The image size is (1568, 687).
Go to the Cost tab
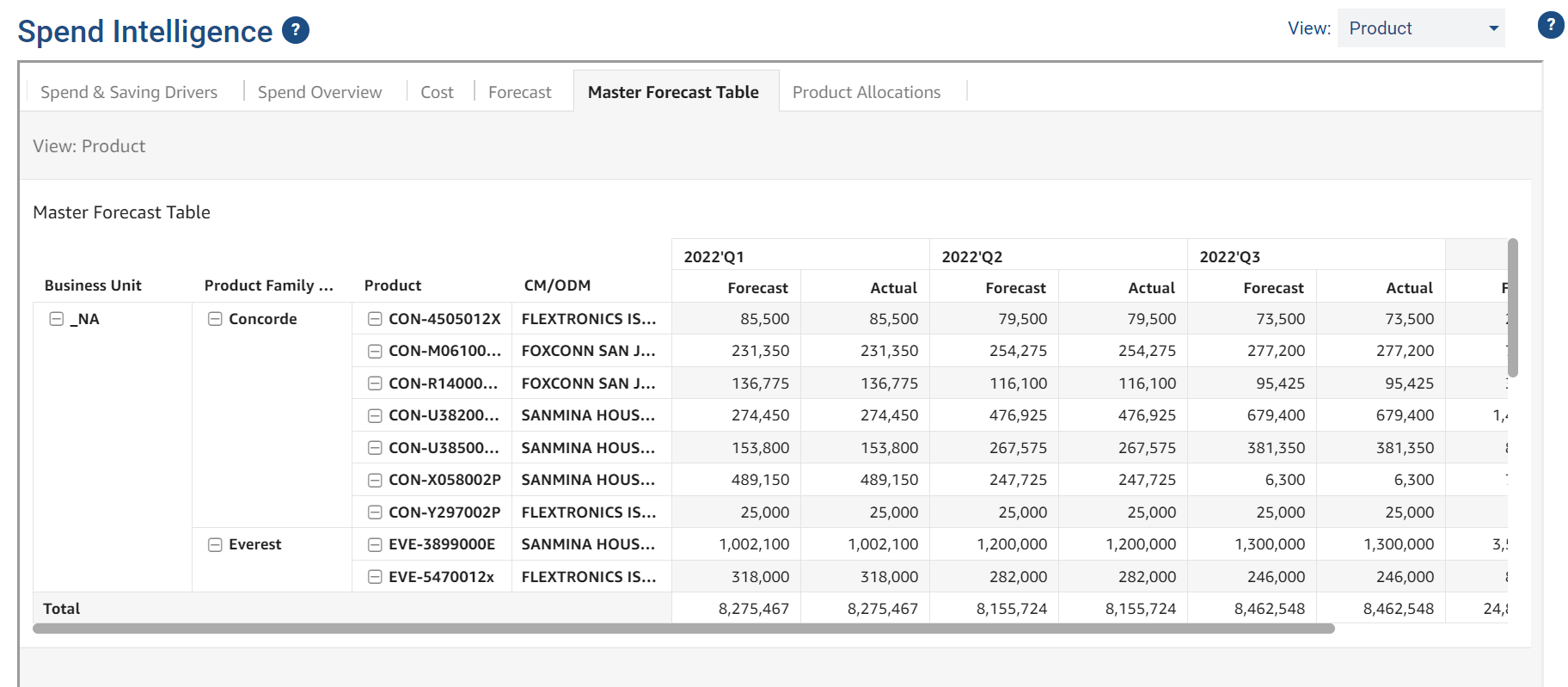[437, 92]
